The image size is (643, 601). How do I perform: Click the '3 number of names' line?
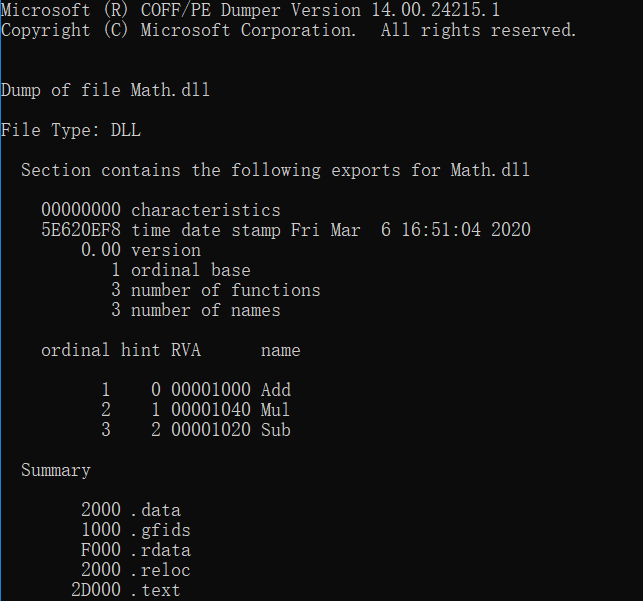(x=196, y=310)
